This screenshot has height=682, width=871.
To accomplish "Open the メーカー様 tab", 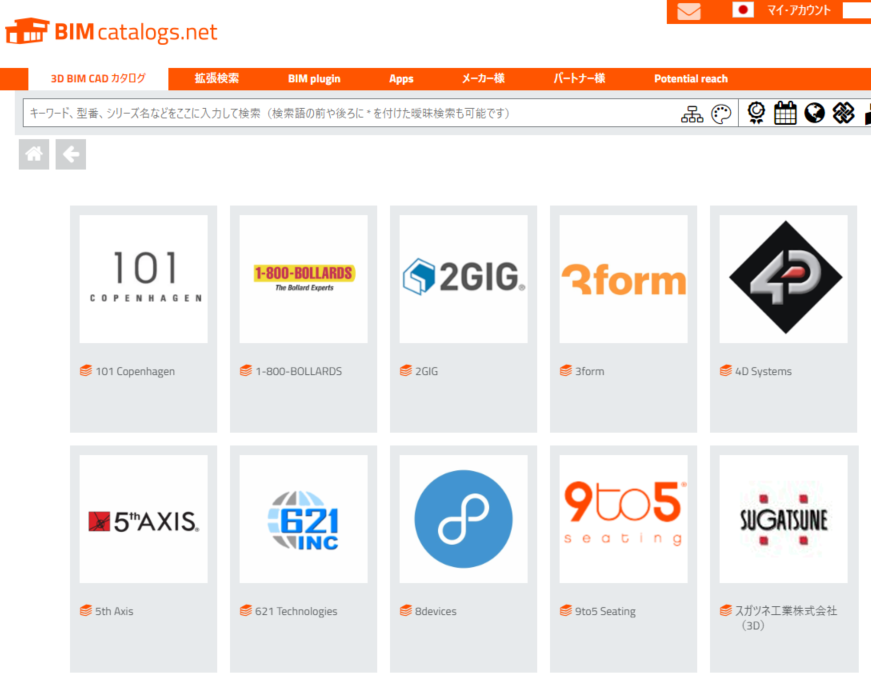I will point(483,79).
